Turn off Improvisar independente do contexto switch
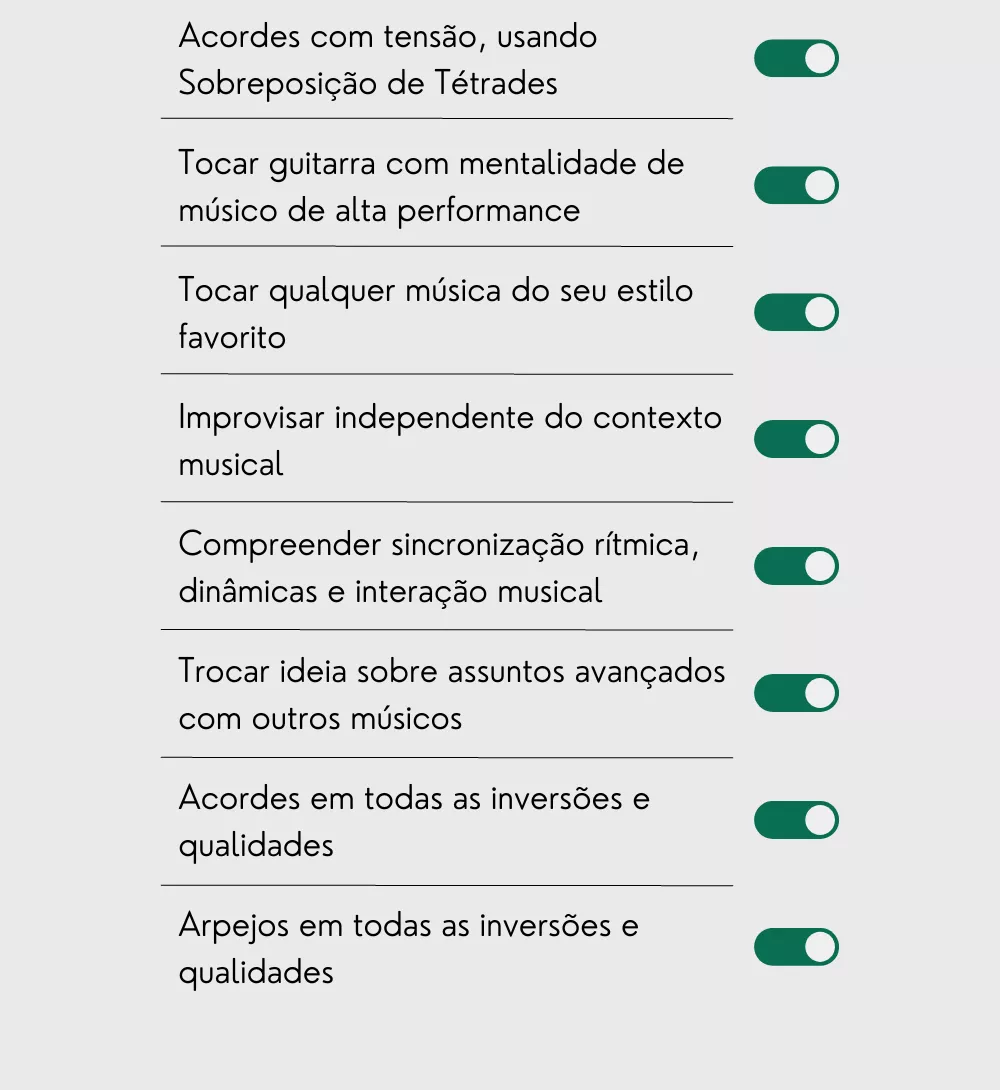1000x1090 pixels. [796, 440]
